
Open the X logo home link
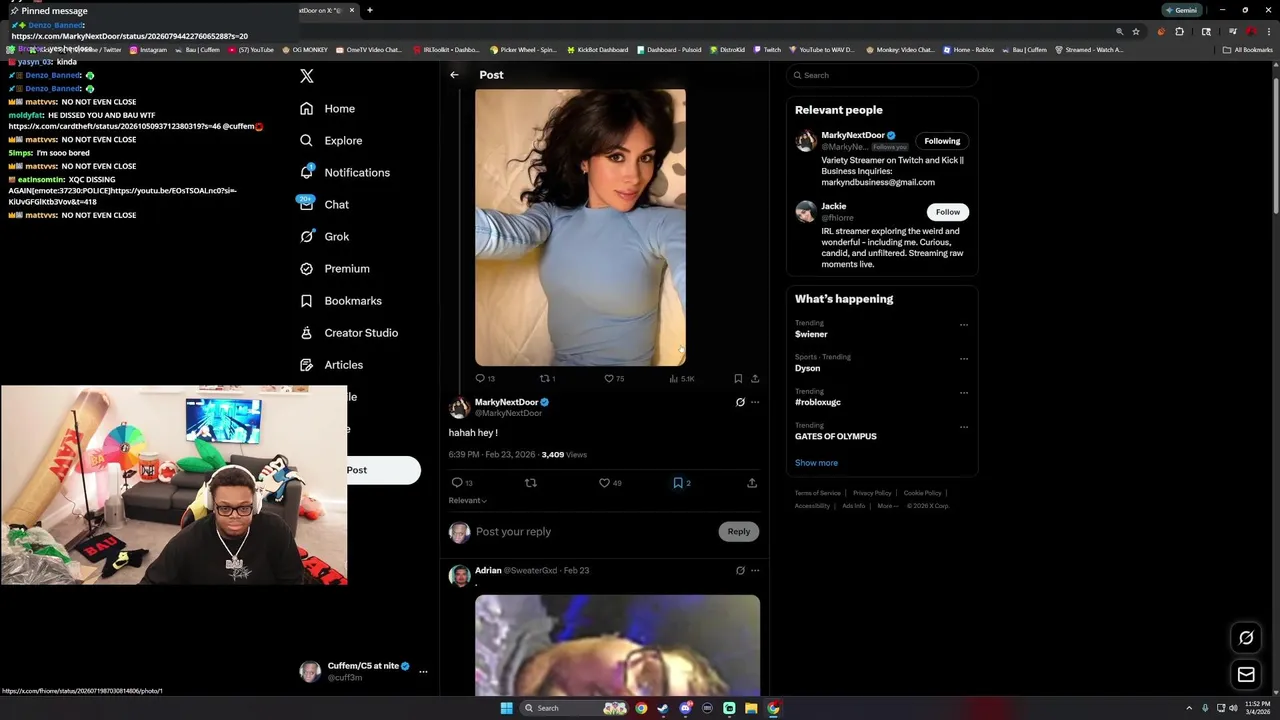[307, 76]
